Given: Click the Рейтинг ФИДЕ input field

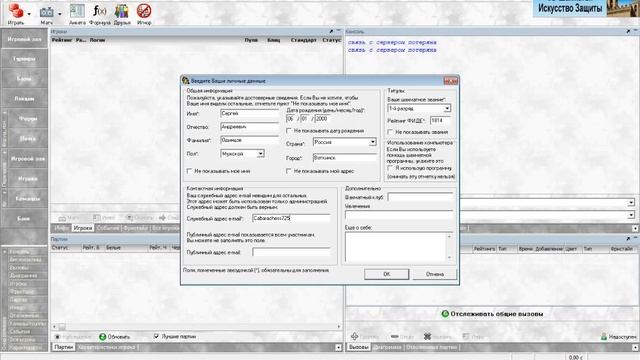Looking at the screenshot, I should [440, 120].
